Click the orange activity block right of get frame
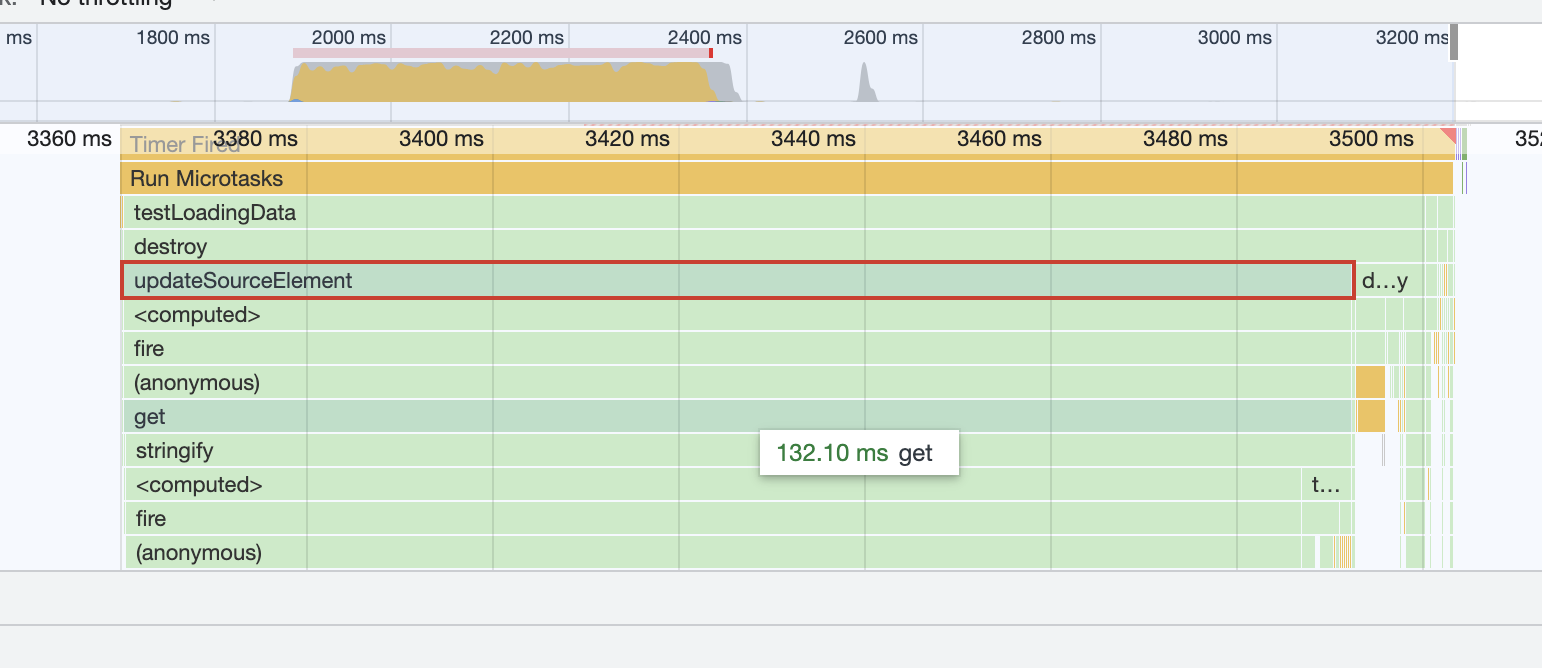 pos(1370,416)
